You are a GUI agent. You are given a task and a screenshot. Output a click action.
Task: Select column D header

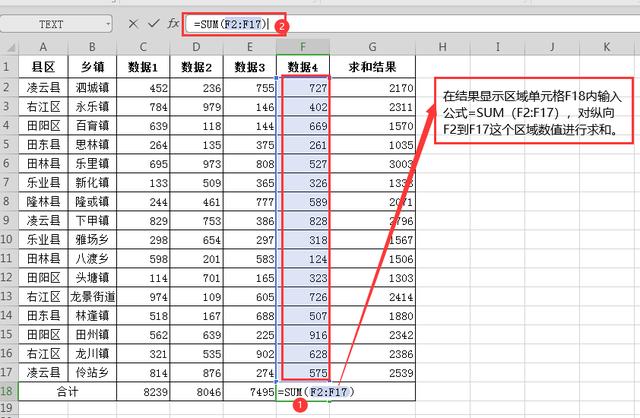coord(196,47)
